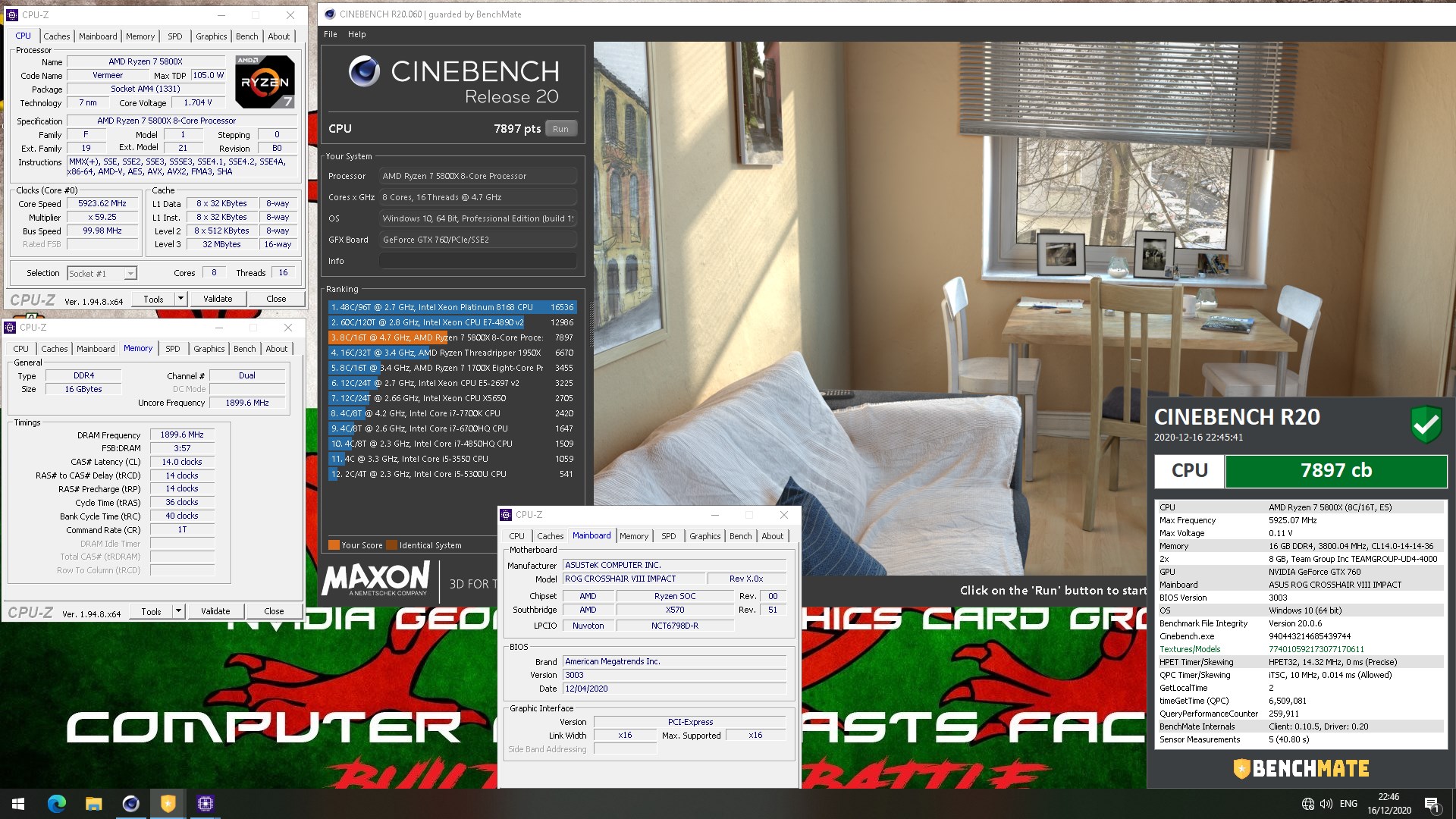1456x819 pixels.
Task: Click Tools button in Memory CPU-Z window
Action: coord(151,611)
